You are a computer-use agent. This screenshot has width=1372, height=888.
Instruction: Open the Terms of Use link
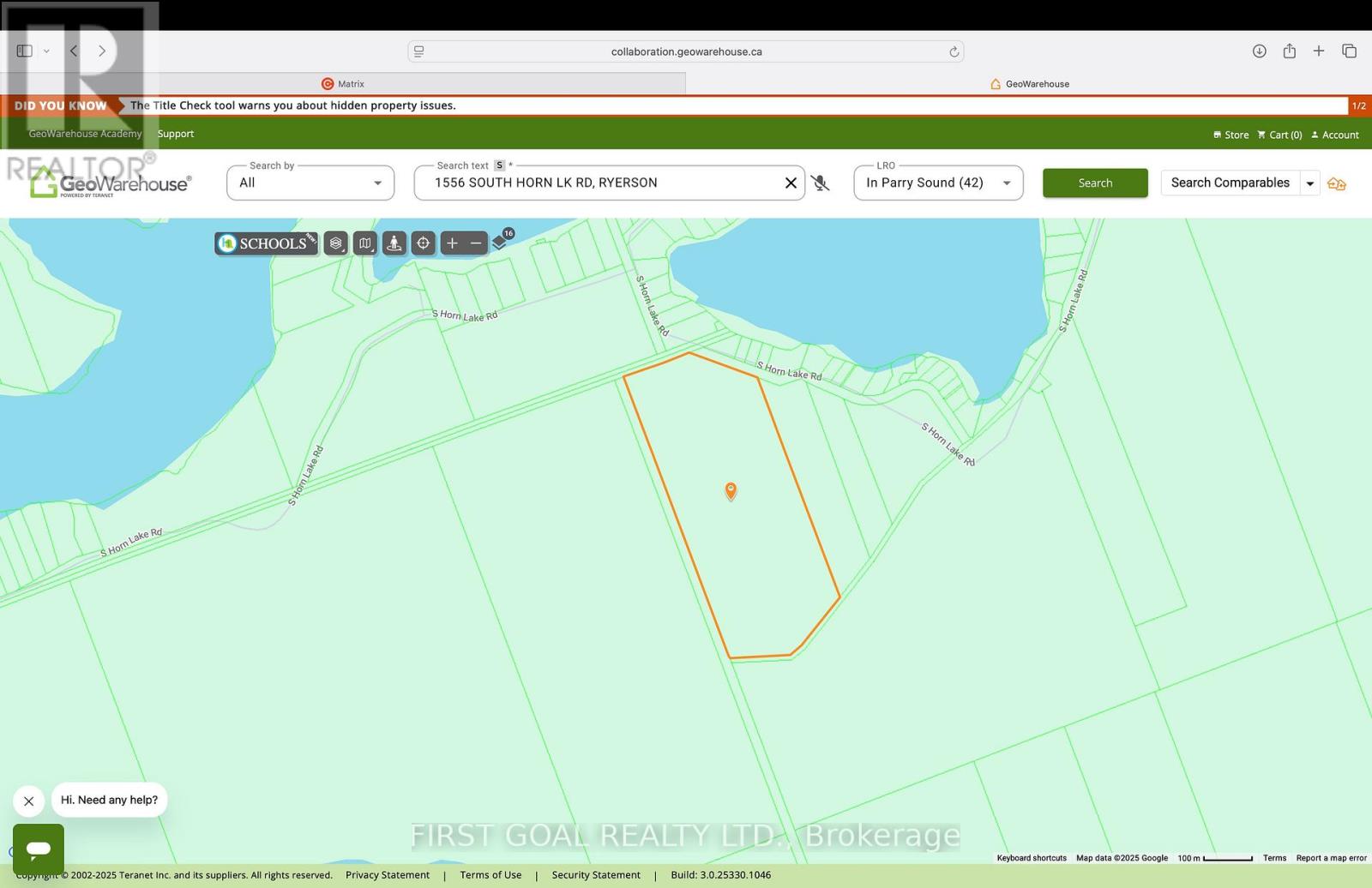coord(490,875)
